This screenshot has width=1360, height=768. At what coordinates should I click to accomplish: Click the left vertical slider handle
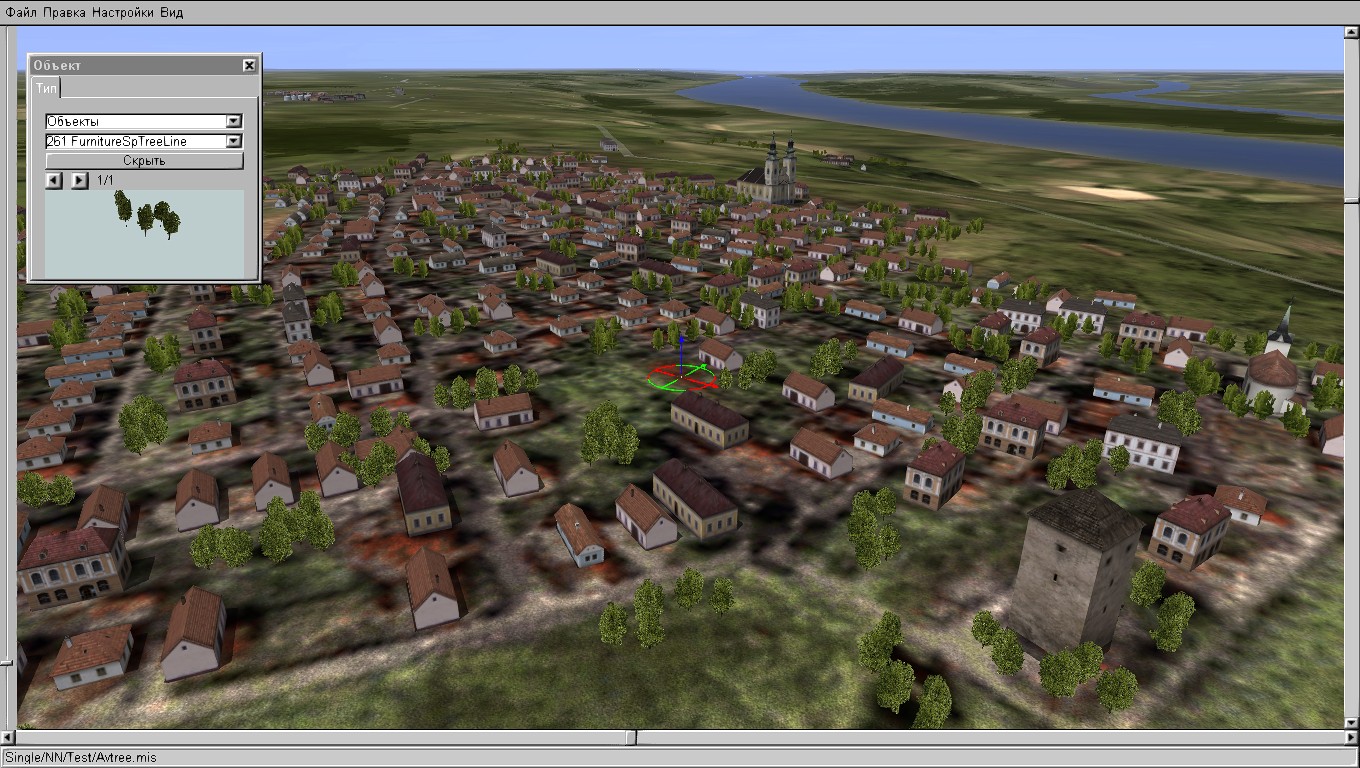(7, 661)
